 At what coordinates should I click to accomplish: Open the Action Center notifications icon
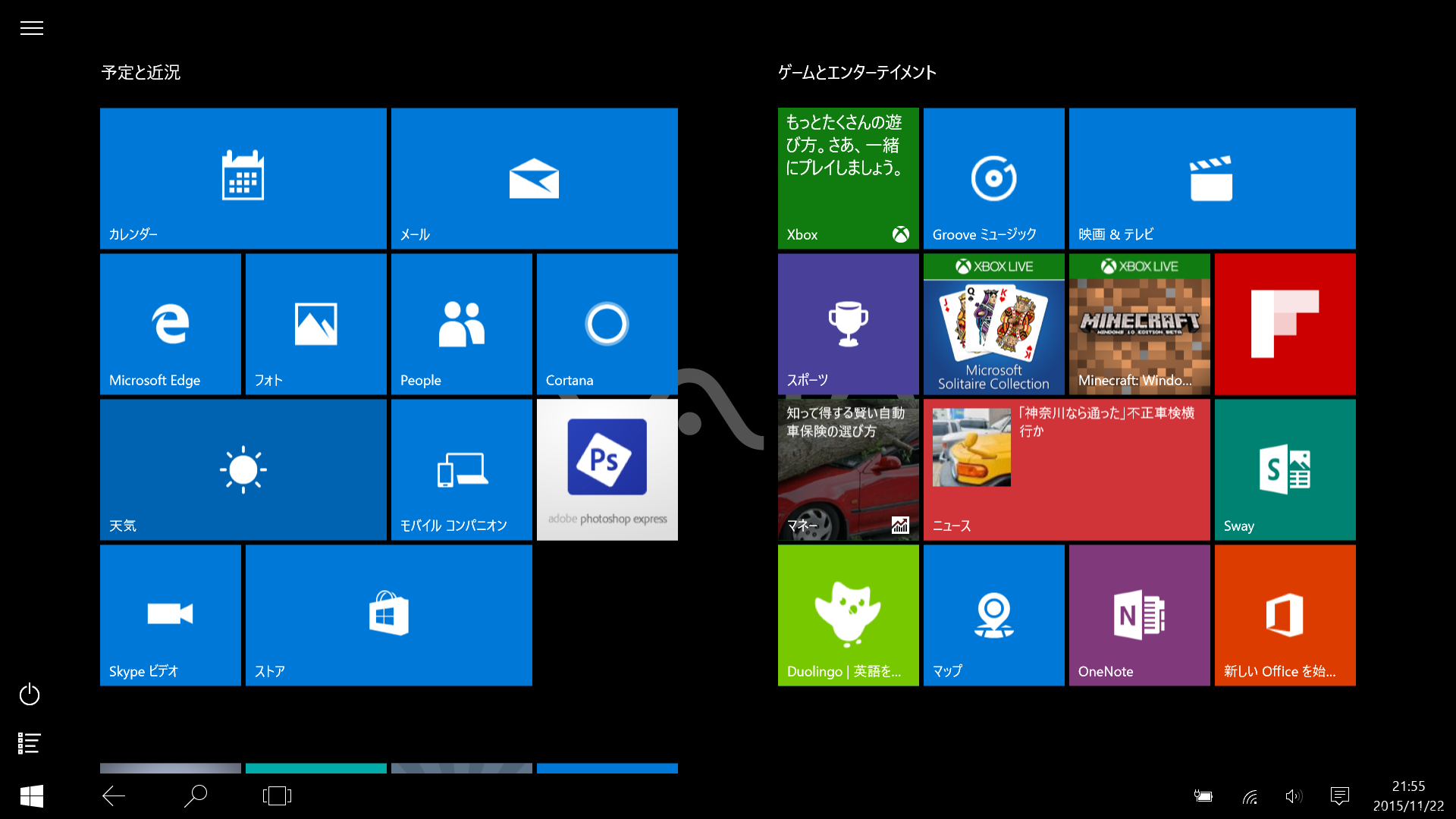click(x=1340, y=795)
